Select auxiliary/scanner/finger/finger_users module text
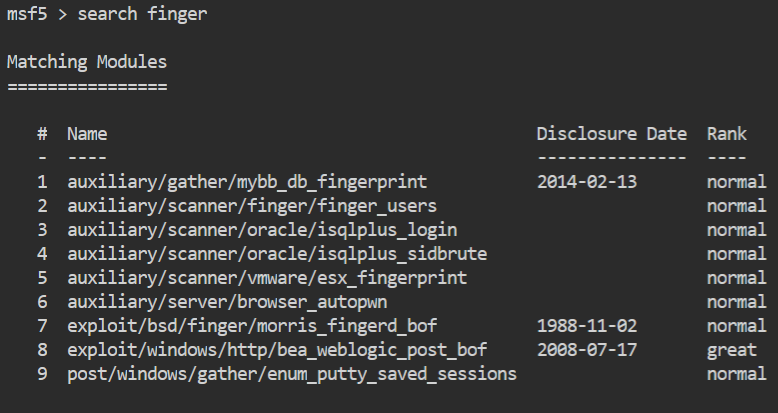This screenshot has height=413, width=778. (251, 206)
